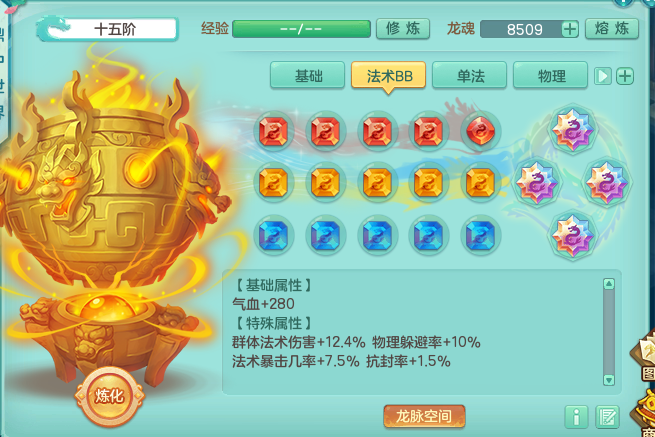Viewport: 655px width, 437px height.
Task: Select the bottom rainbow star dragon gem
Action: (x=572, y=235)
